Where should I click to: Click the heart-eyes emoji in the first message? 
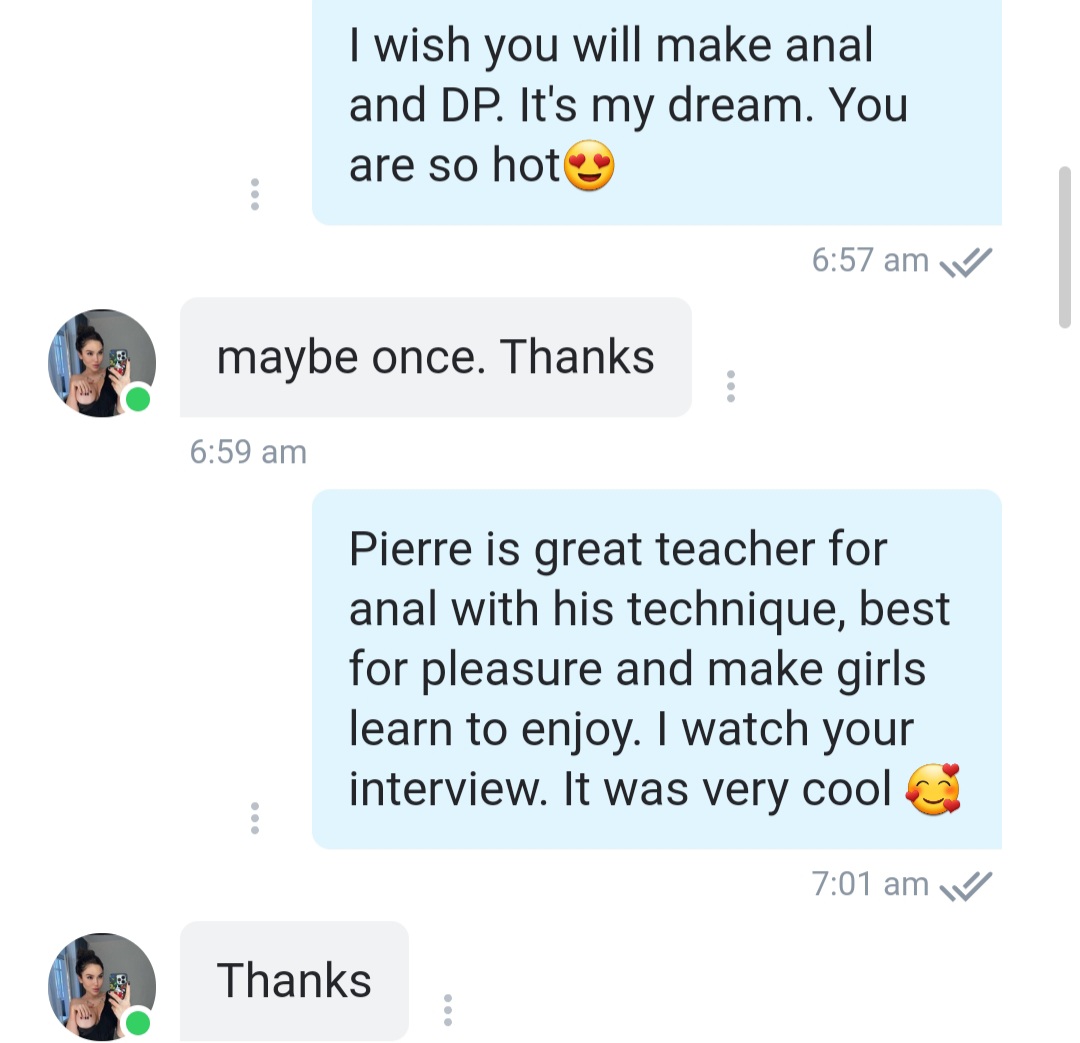(589, 168)
